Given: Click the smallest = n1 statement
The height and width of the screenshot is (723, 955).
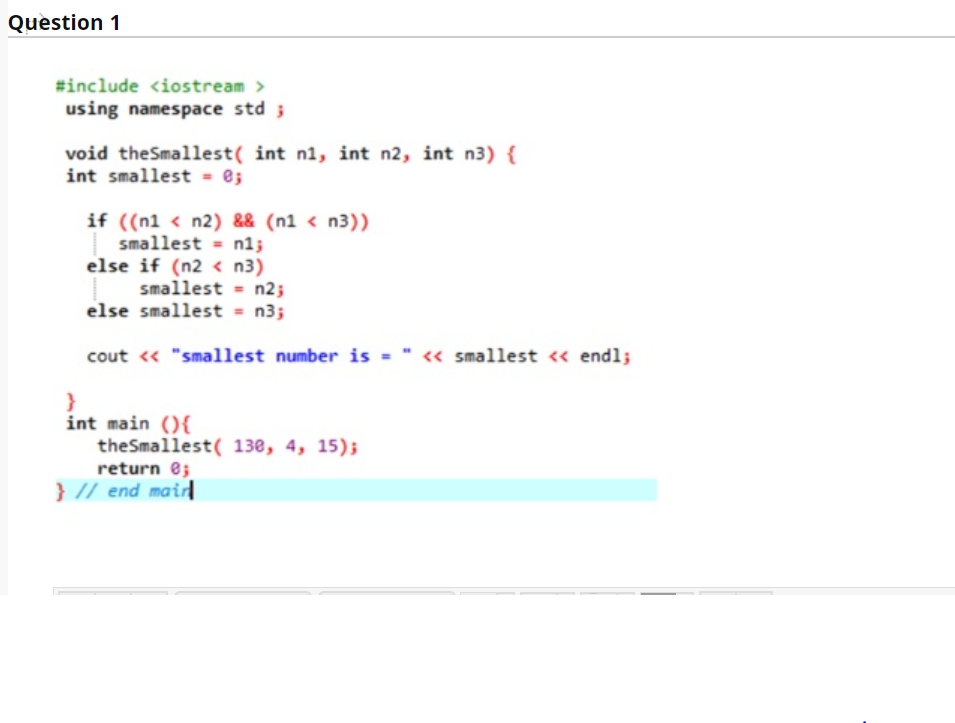Looking at the screenshot, I should [x=190, y=243].
